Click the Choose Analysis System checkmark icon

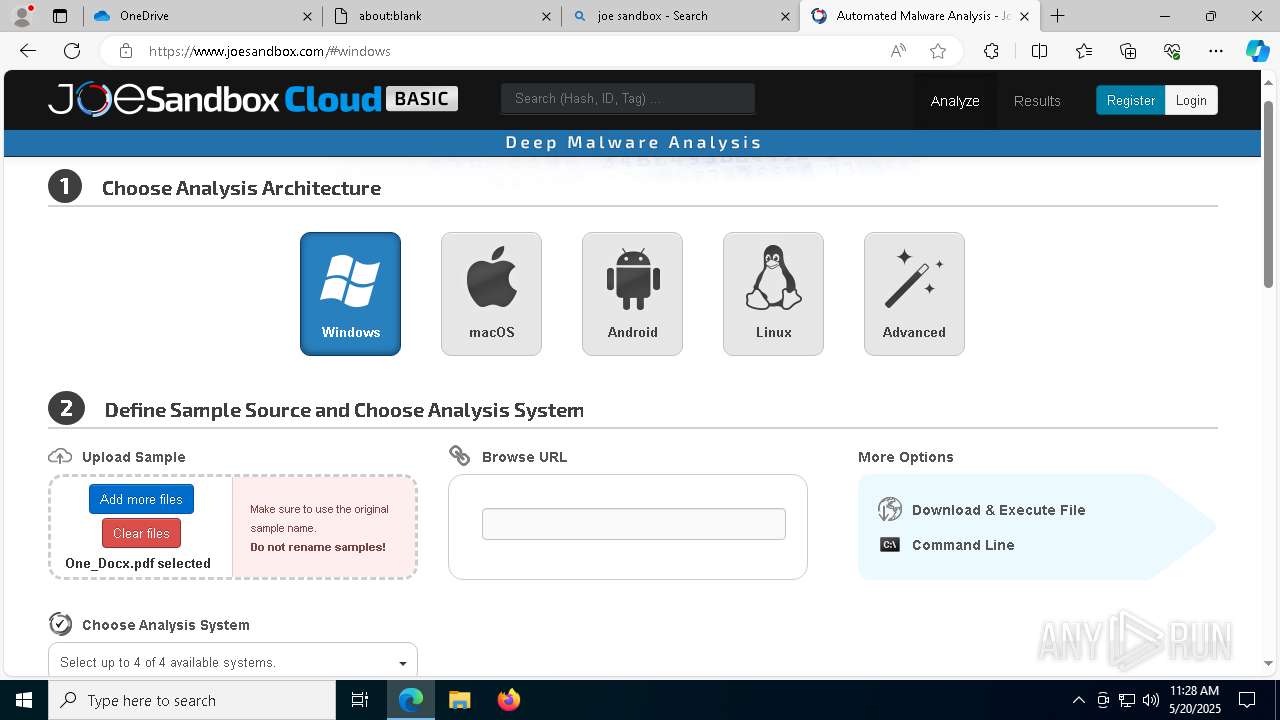60,624
